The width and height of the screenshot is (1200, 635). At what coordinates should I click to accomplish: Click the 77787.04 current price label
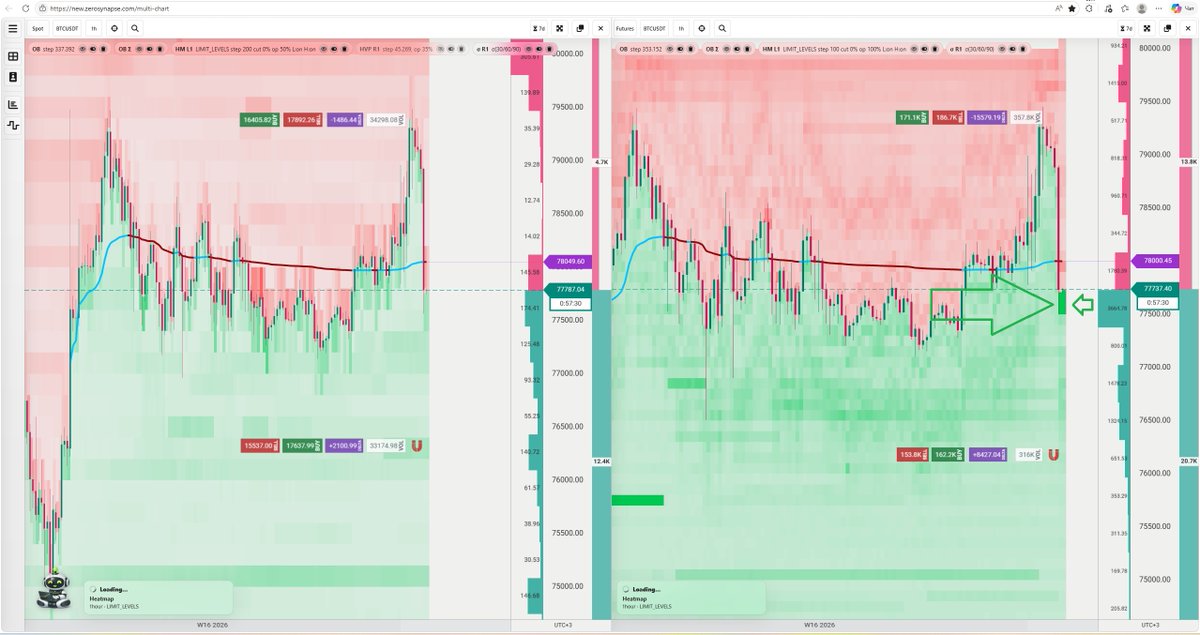click(566, 290)
